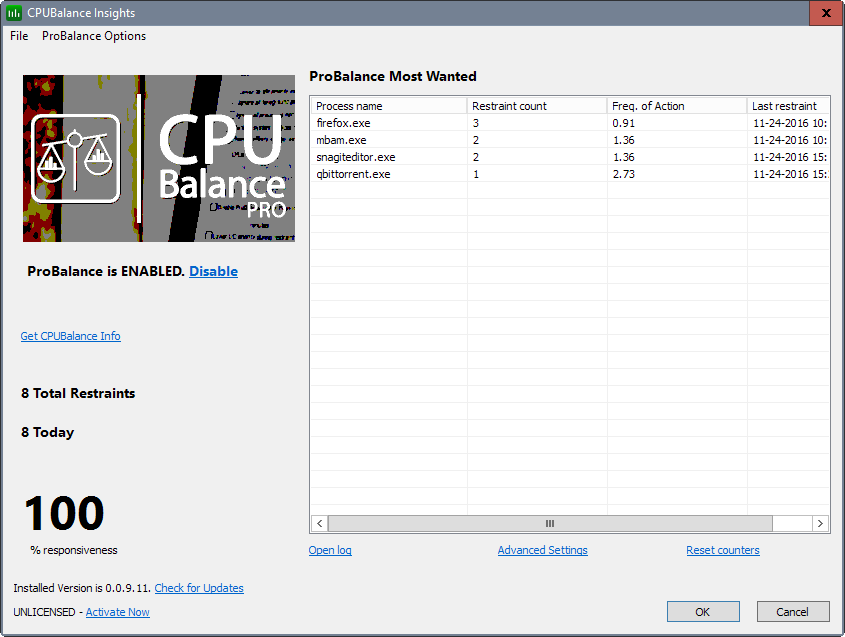The image size is (845, 637).
Task: Click the 8 Total Restraints text
Action: click(78, 393)
